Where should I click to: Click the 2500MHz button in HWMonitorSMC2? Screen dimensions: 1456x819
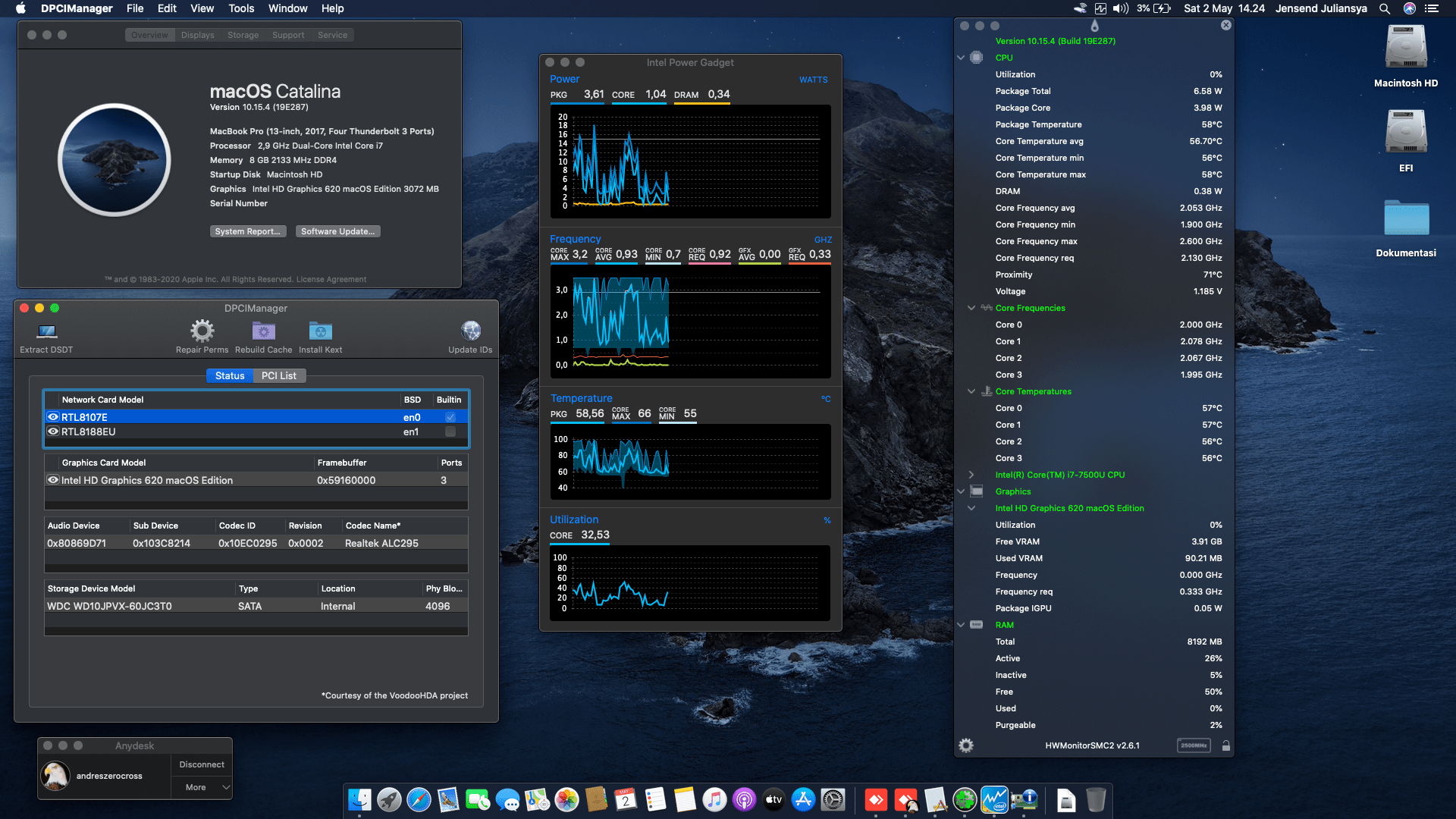(1194, 745)
